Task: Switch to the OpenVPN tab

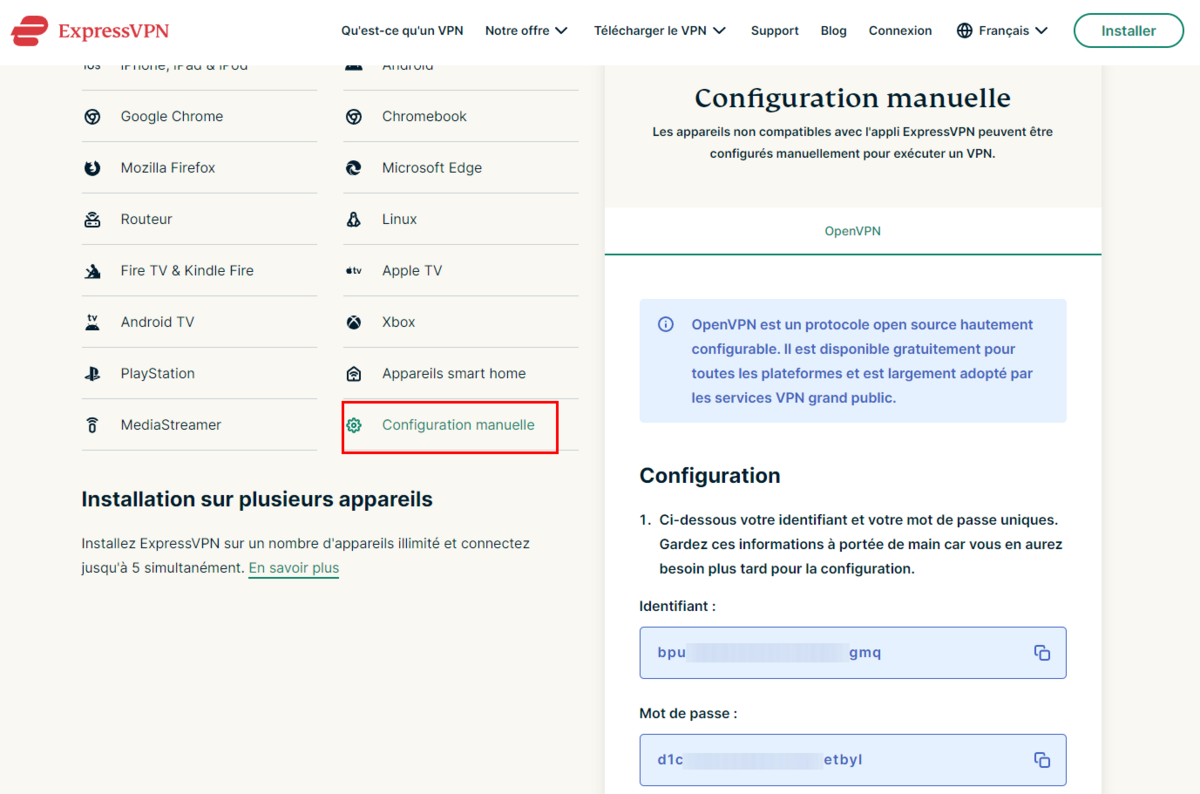Action: point(853,231)
